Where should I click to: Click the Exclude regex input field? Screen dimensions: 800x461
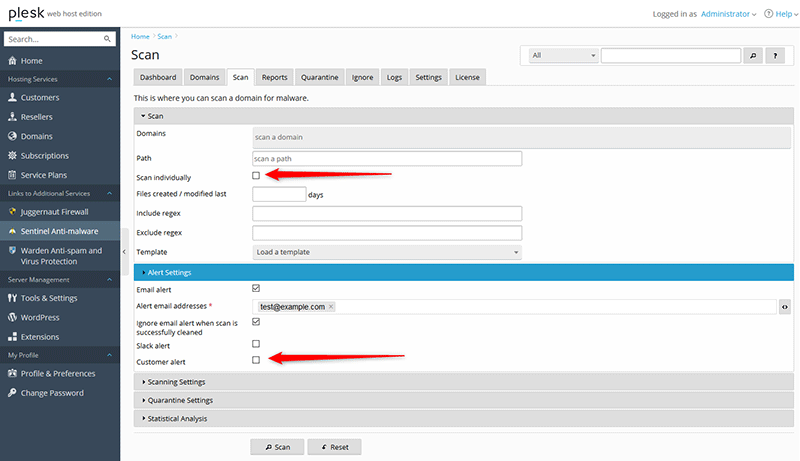coord(387,233)
